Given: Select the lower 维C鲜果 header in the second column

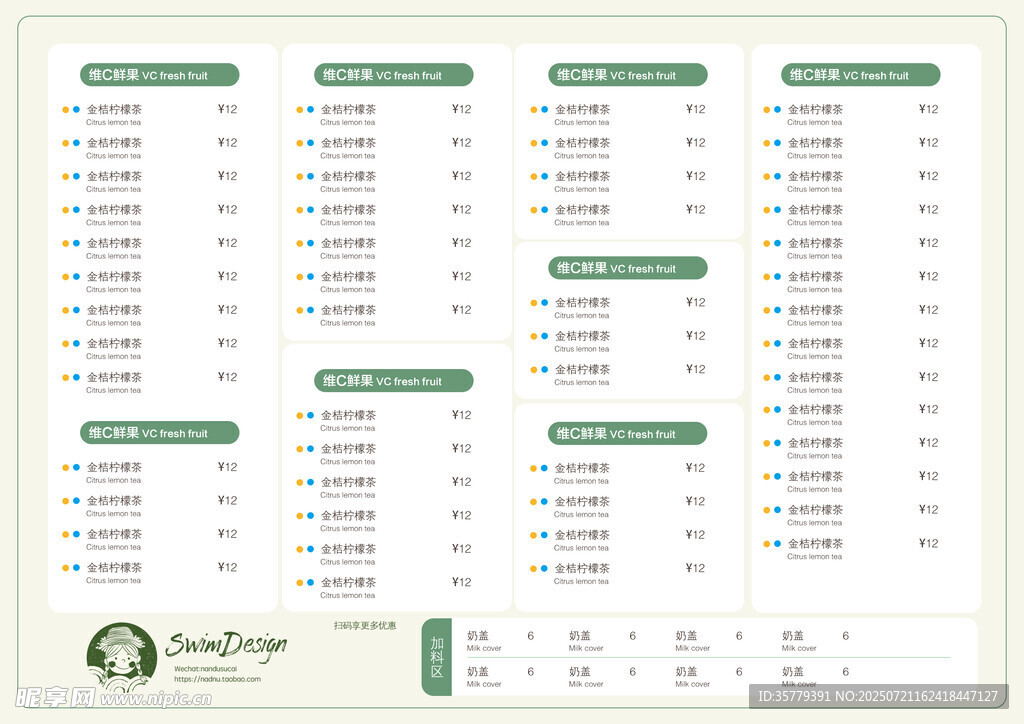Looking at the screenshot, I should 393,381.
